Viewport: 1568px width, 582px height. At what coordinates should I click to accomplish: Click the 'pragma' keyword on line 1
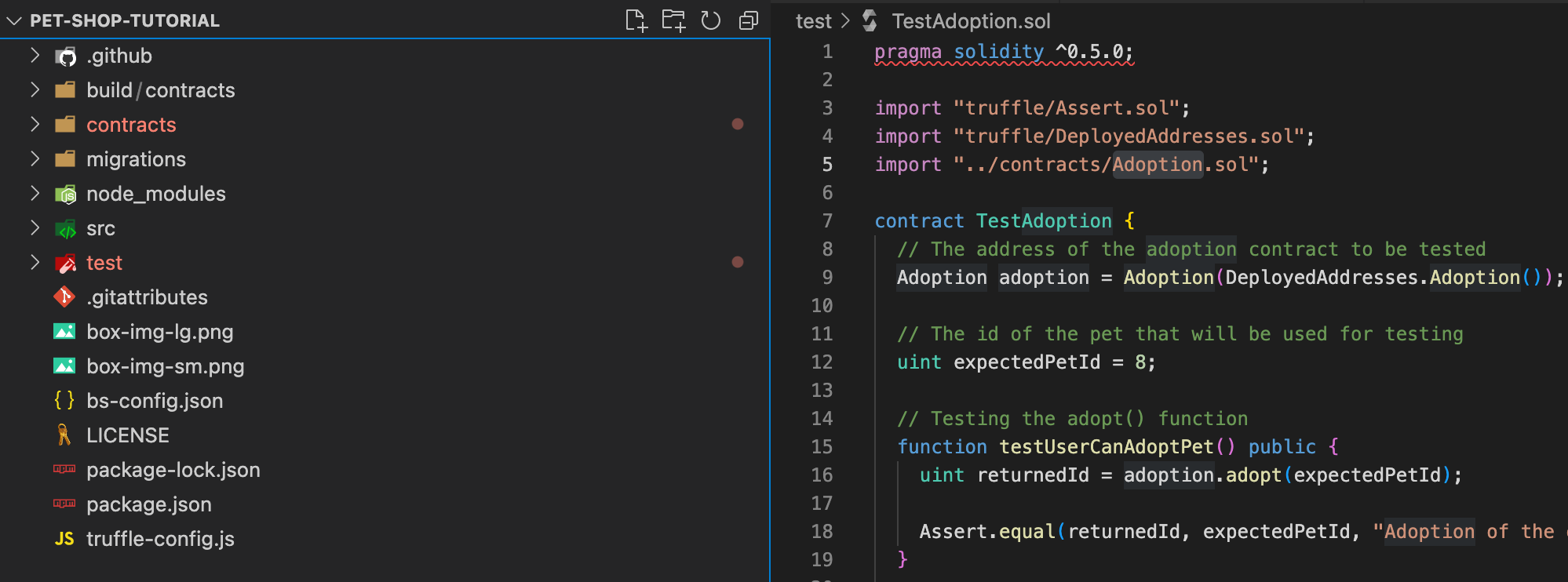click(x=908, y=52)
